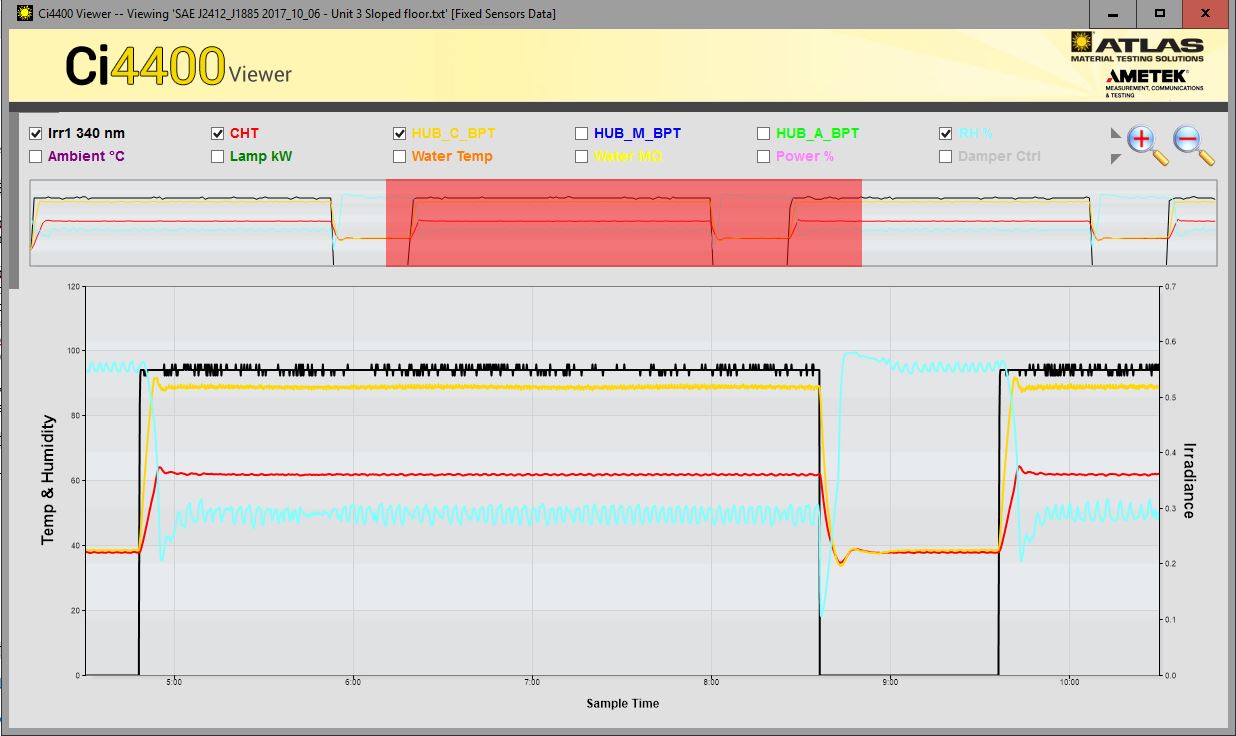The image size is (1236, 736).
Task: Disable the CHT trace checkbox
Action: click(x=218, y=133)
